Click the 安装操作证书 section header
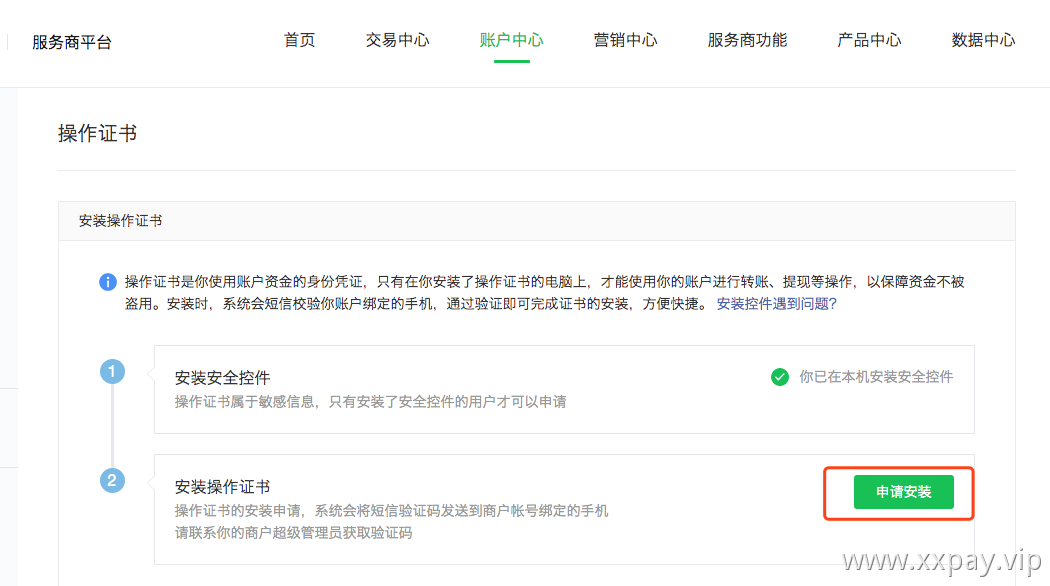 click(x=121, y=221)
